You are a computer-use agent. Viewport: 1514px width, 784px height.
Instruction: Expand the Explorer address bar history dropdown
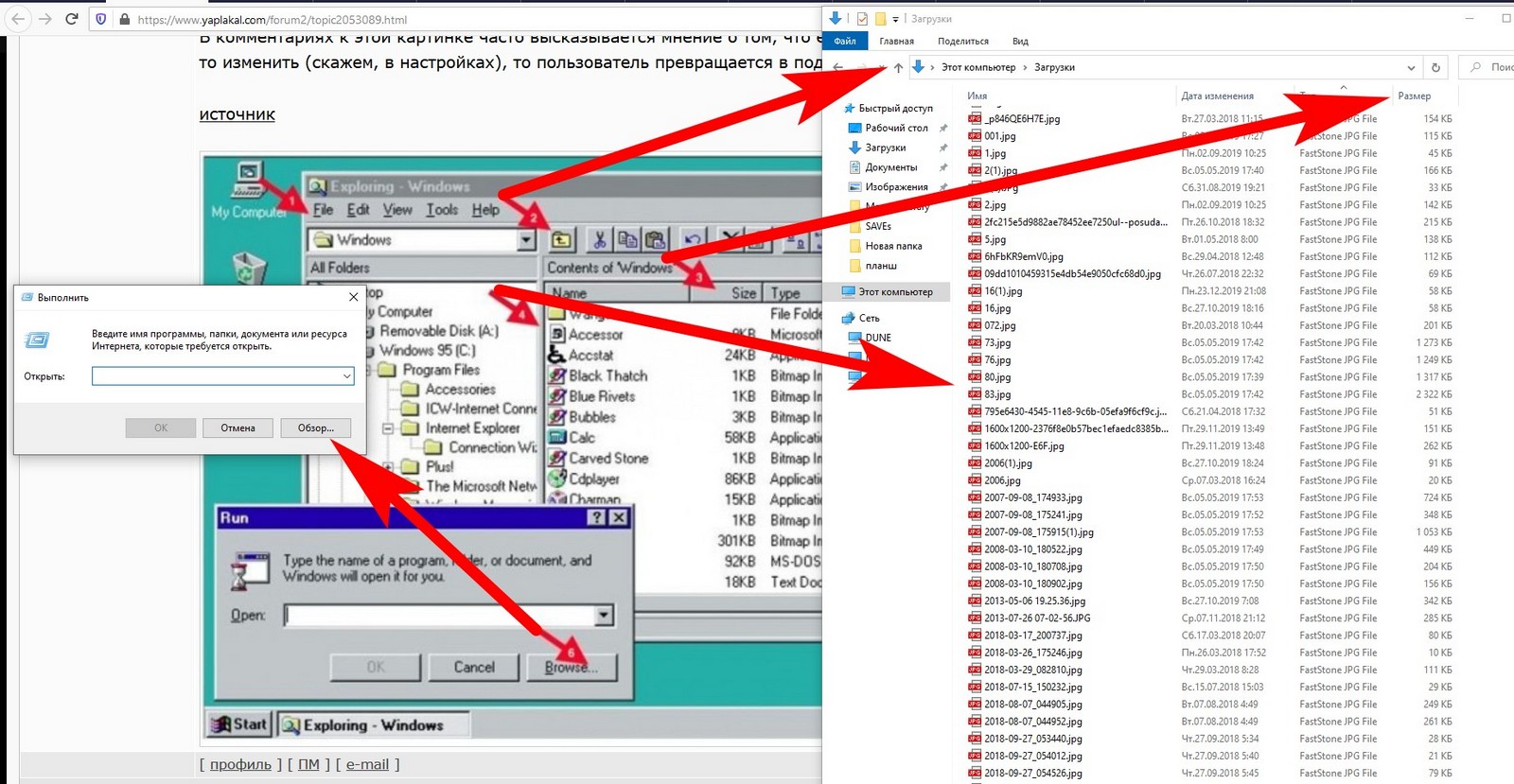coord(1411,67)
